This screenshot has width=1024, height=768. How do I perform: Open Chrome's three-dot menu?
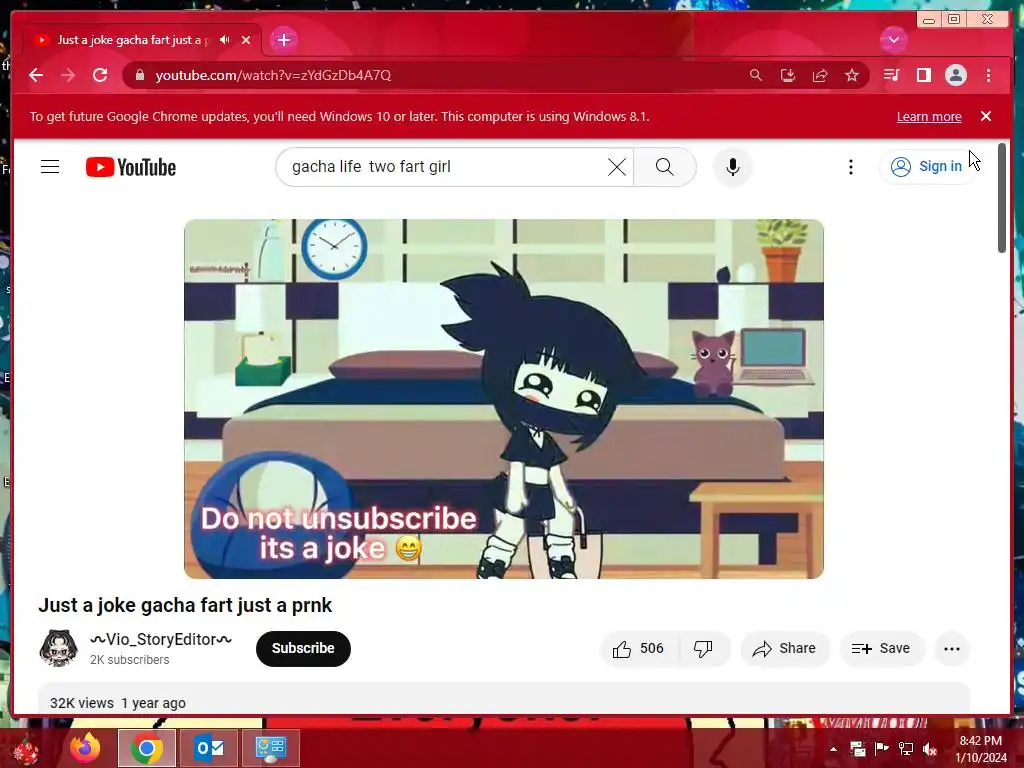click(988, 75)
